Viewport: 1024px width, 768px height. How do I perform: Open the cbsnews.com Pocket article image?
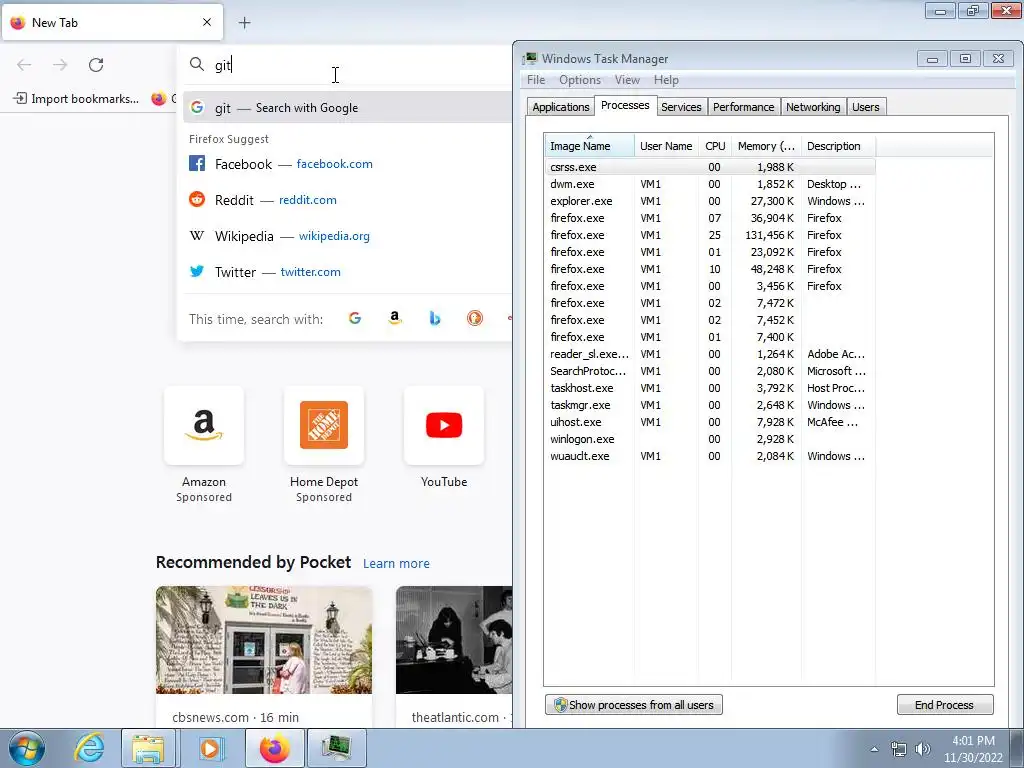264,640
